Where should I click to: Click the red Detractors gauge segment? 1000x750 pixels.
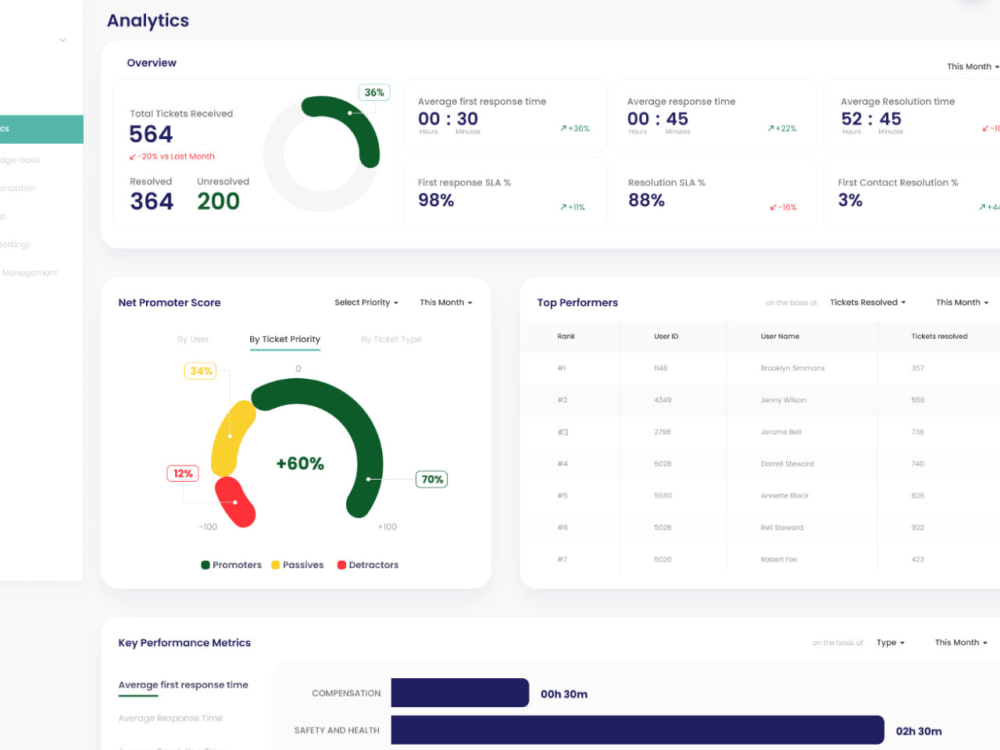click(235, 502)
